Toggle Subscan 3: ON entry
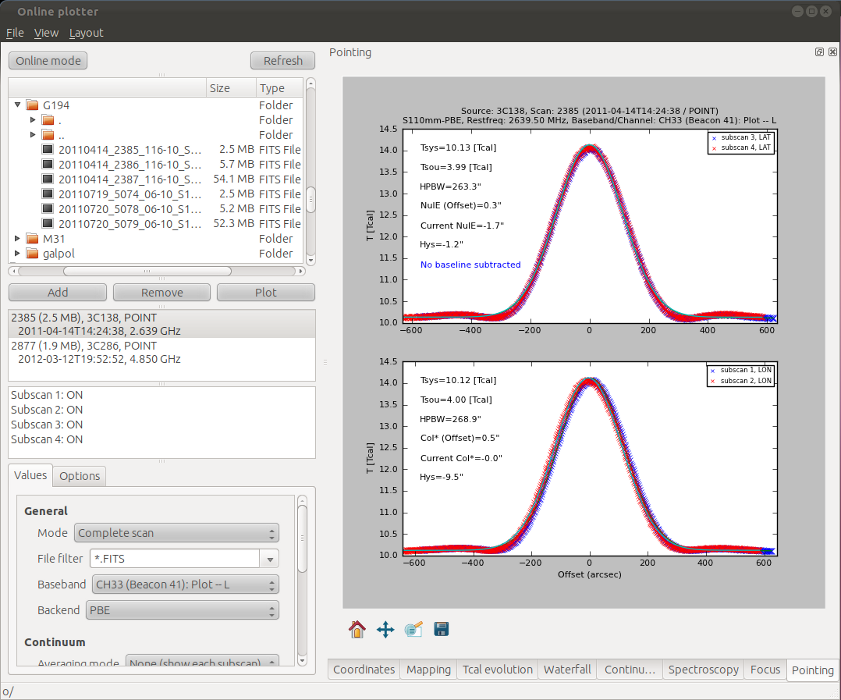This screenshot has height=700, width=841. coord(47,425)
